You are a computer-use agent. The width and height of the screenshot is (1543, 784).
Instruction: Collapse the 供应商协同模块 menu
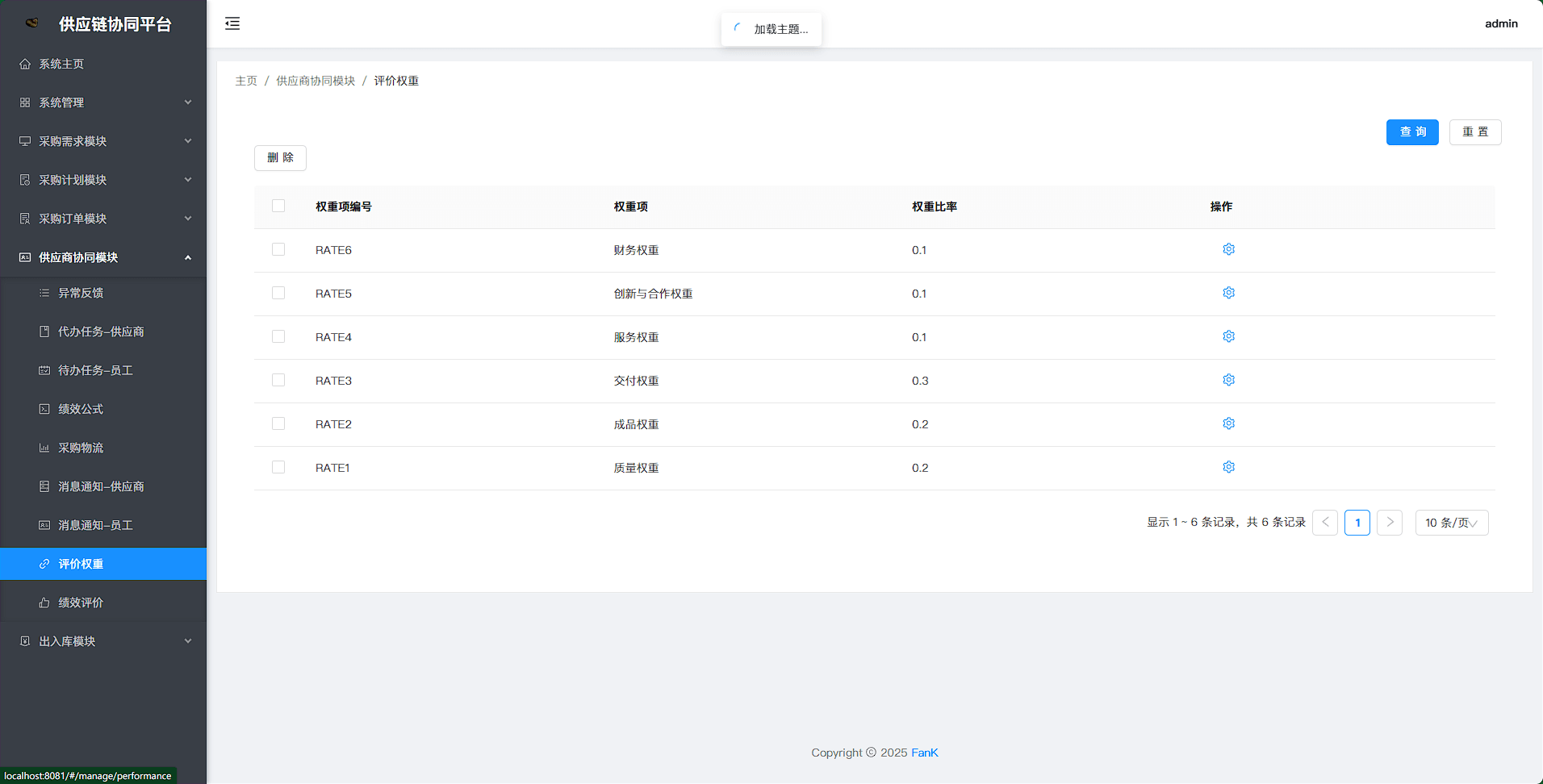click(x=103, y=257)
